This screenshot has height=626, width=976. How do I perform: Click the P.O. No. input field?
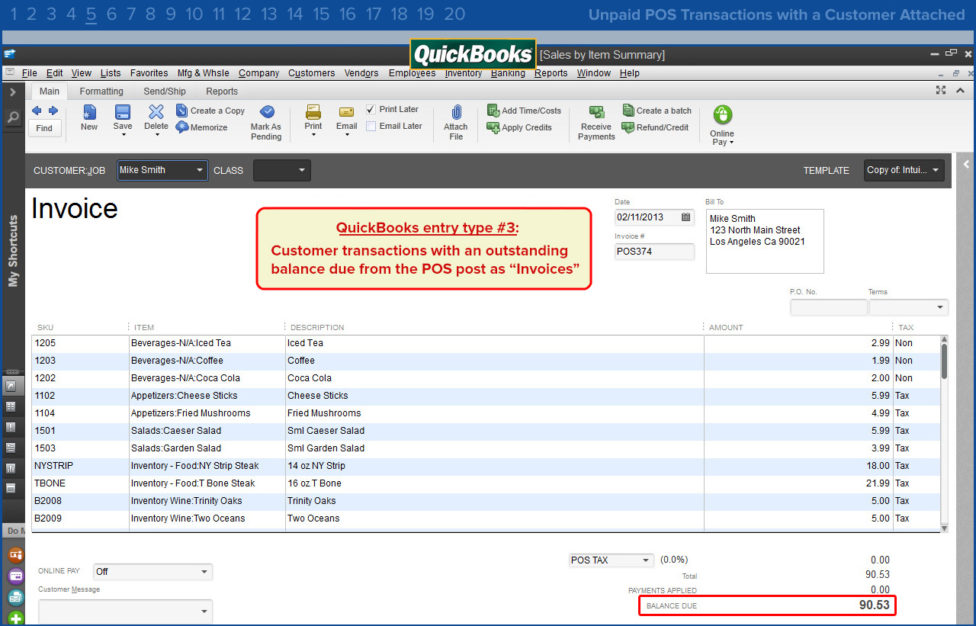(x=828, y=307)
